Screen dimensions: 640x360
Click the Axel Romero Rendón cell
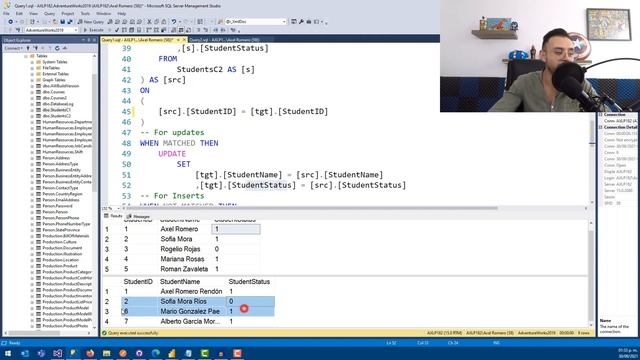191,291
